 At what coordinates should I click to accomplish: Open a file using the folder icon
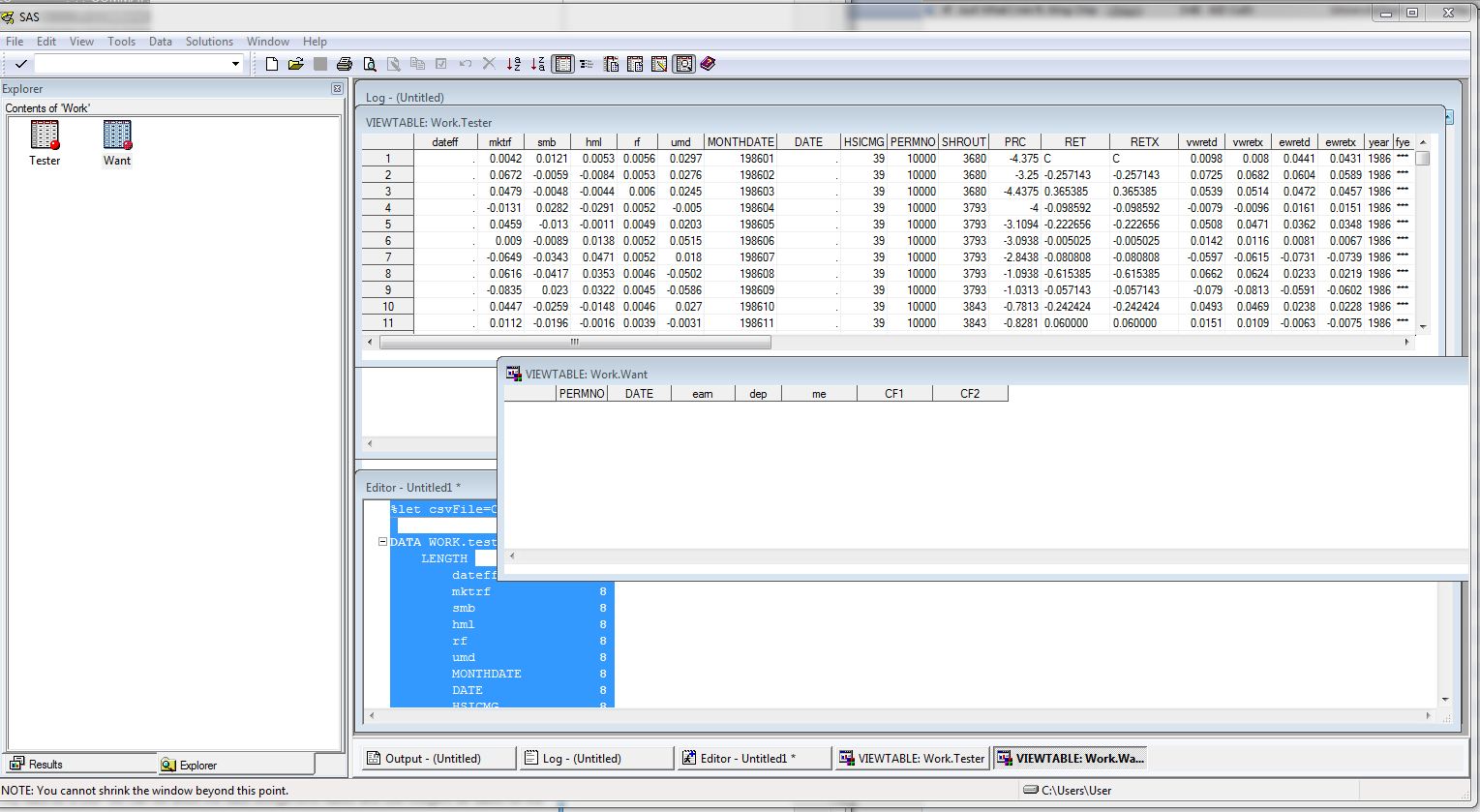[296, 64]
